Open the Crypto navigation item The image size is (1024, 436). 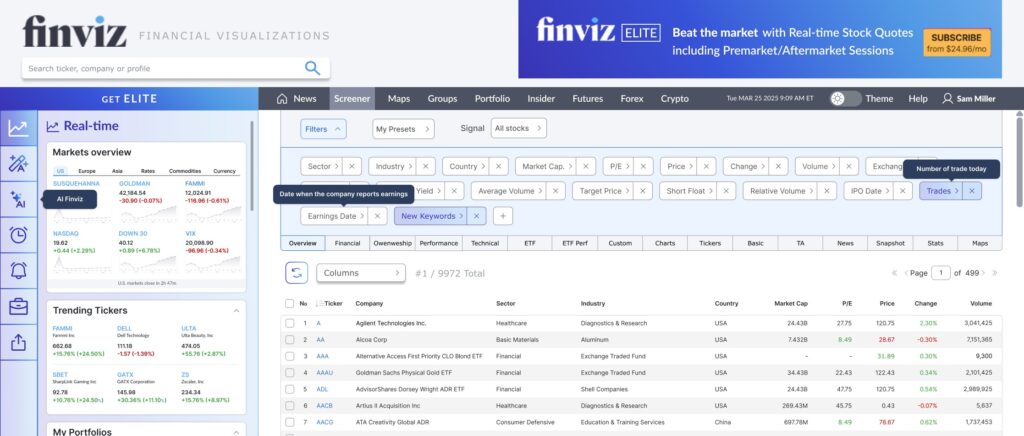[675, 99]
